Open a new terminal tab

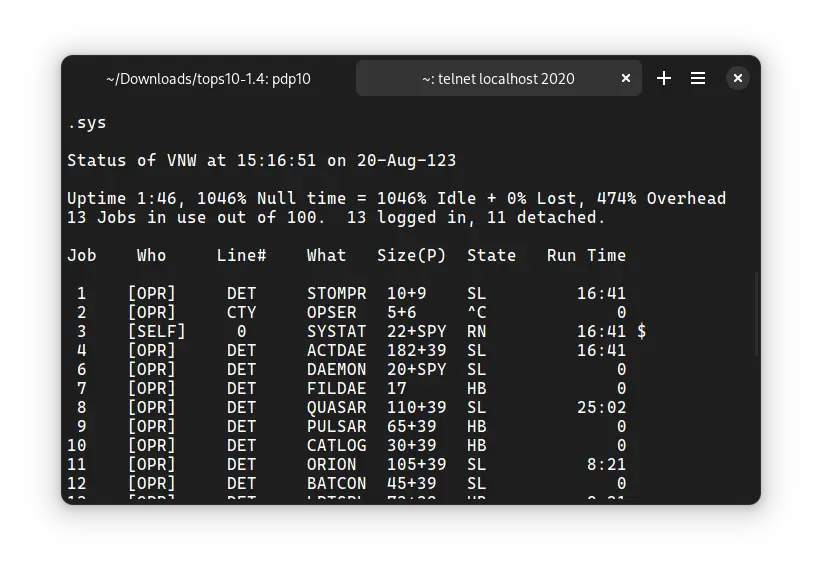pyautogui.click(x=664, y=78)
